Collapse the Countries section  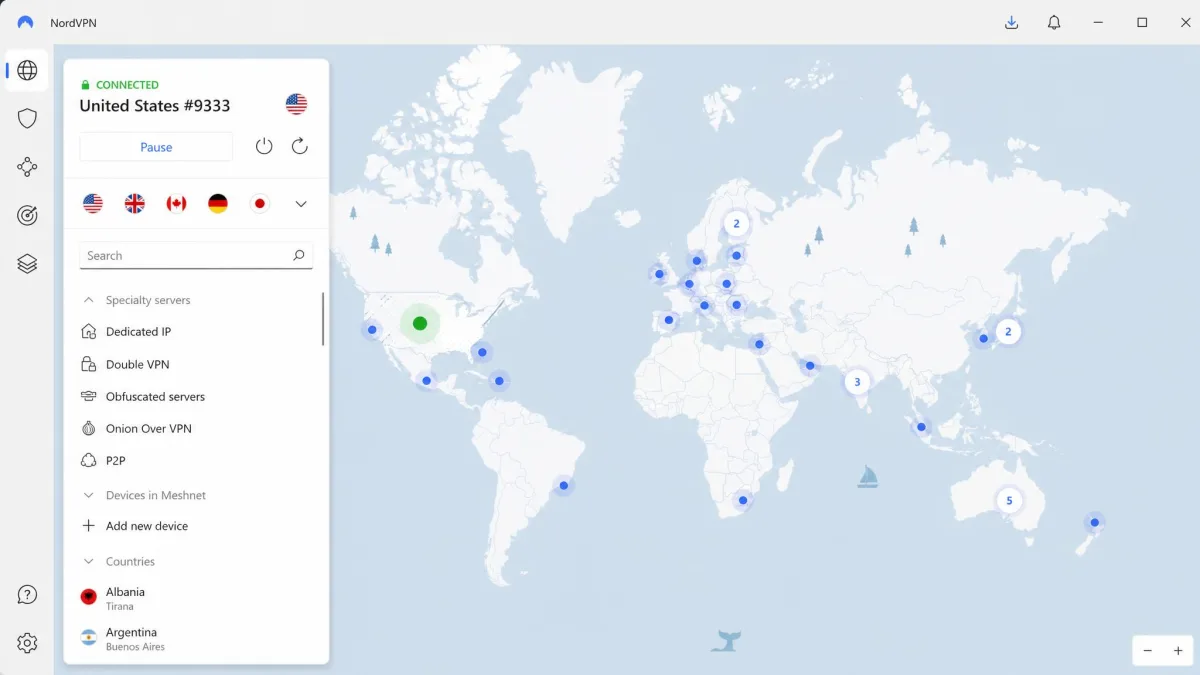88,562
